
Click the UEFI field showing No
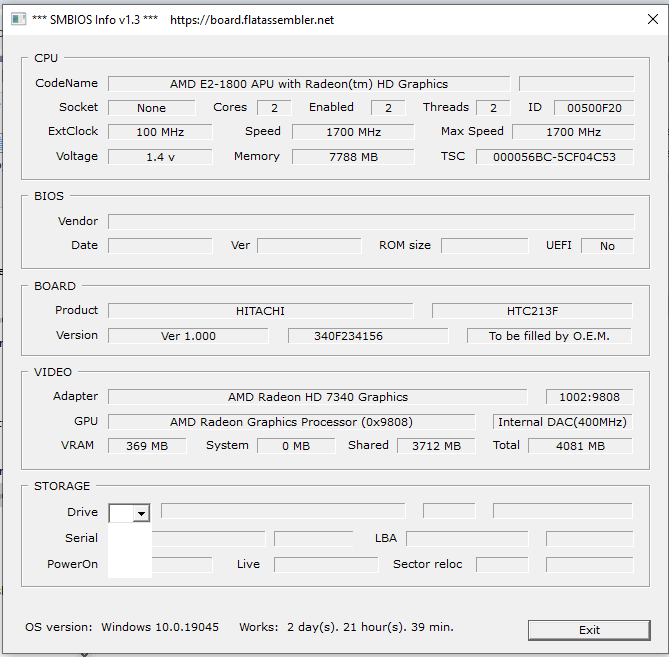[x=607, y=246]
